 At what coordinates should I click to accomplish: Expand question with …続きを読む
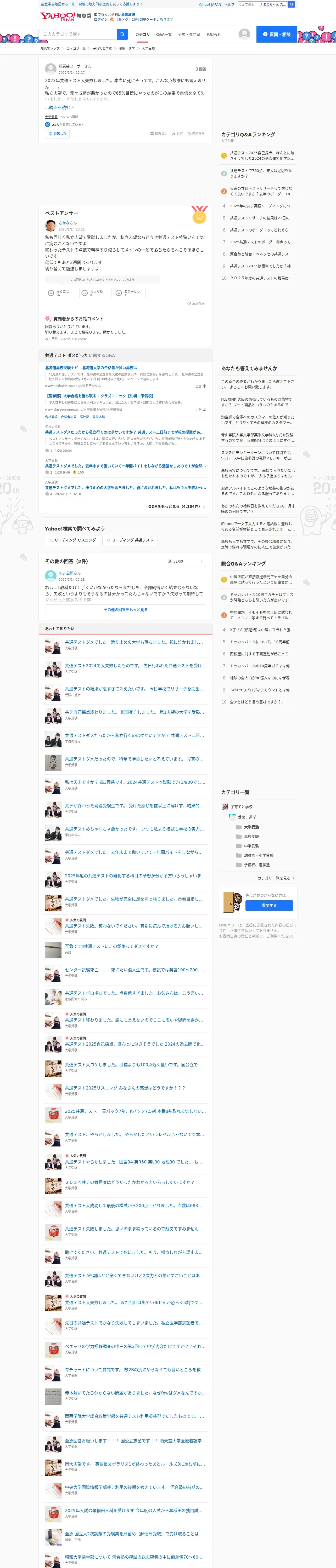pyautogui.click(x=59, y=107)
